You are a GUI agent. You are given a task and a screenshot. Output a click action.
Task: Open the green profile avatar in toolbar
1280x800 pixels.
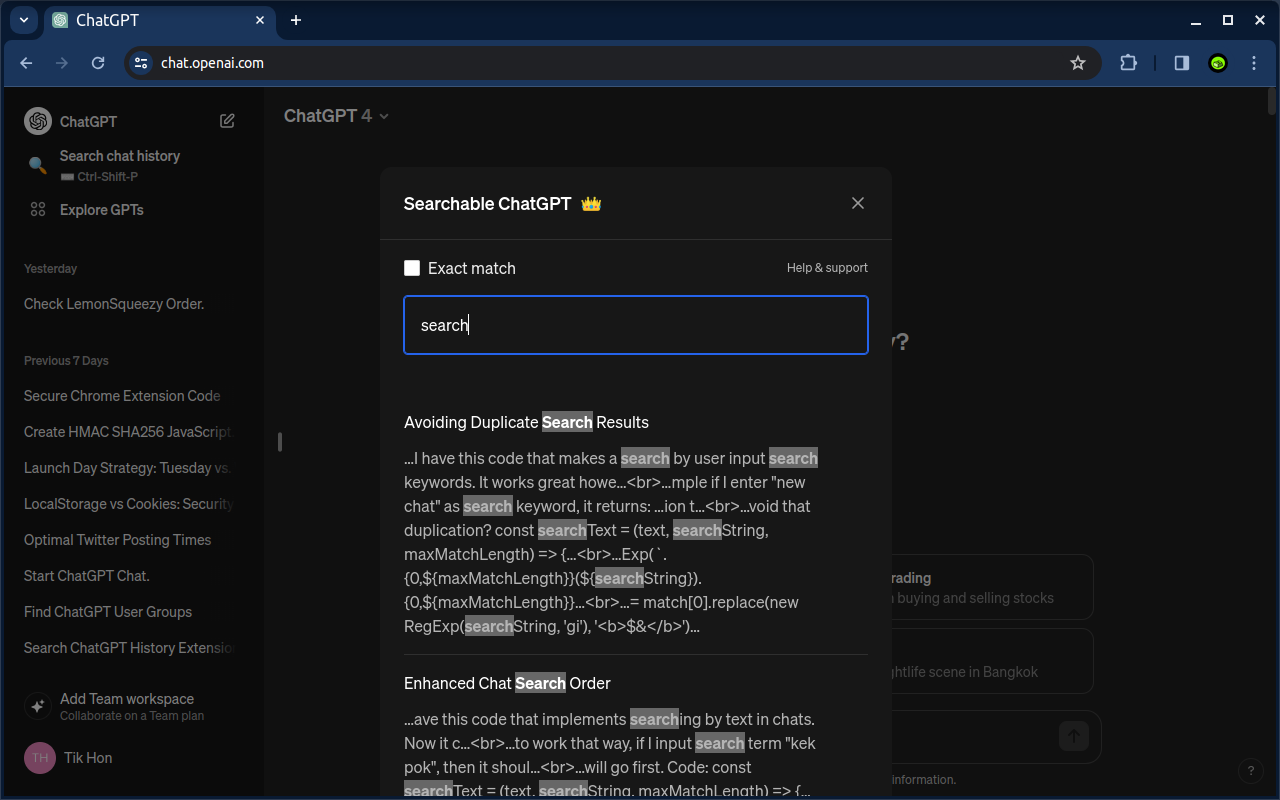(1218, 63)
